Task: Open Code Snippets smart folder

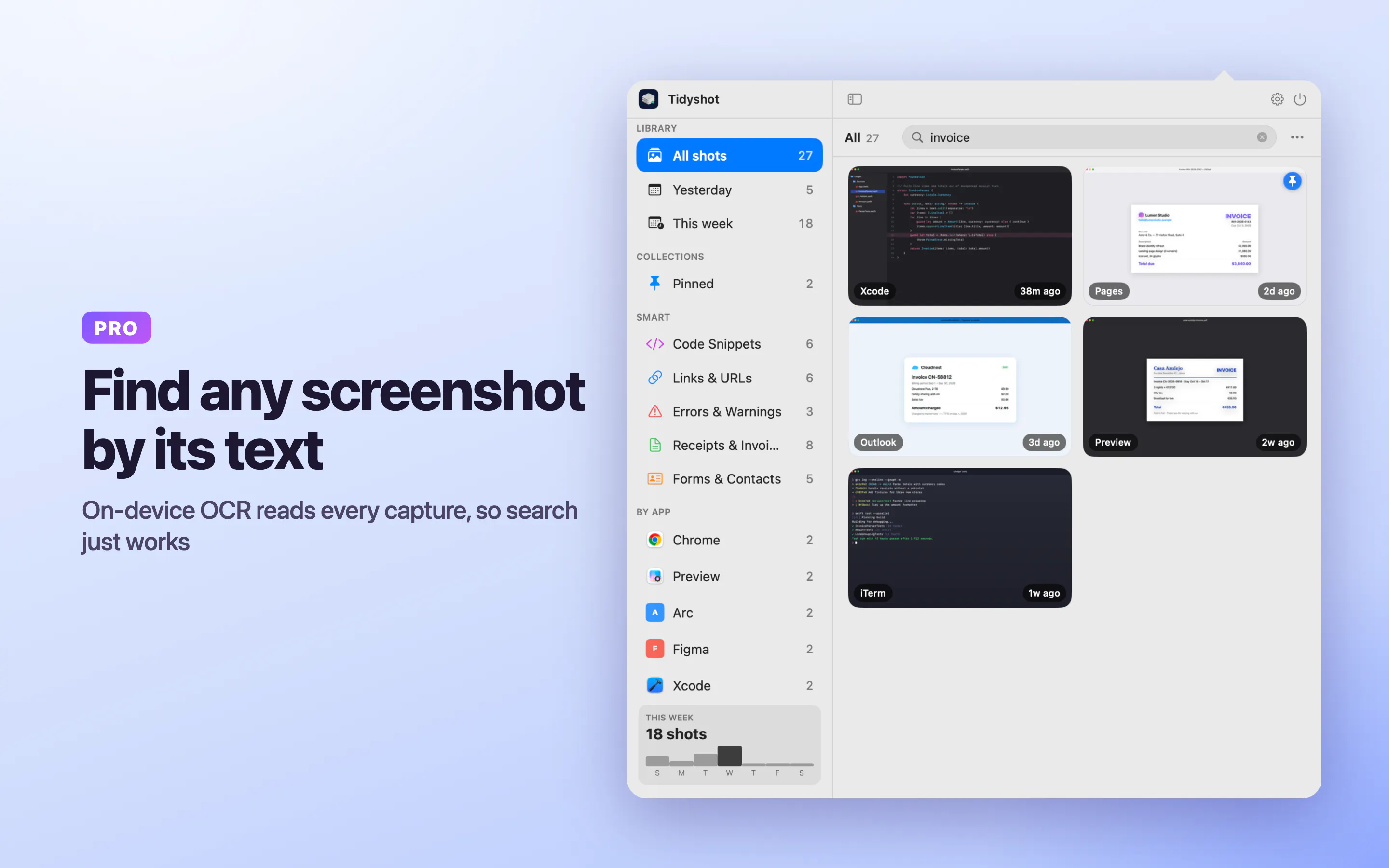Action: coord(730,344)
